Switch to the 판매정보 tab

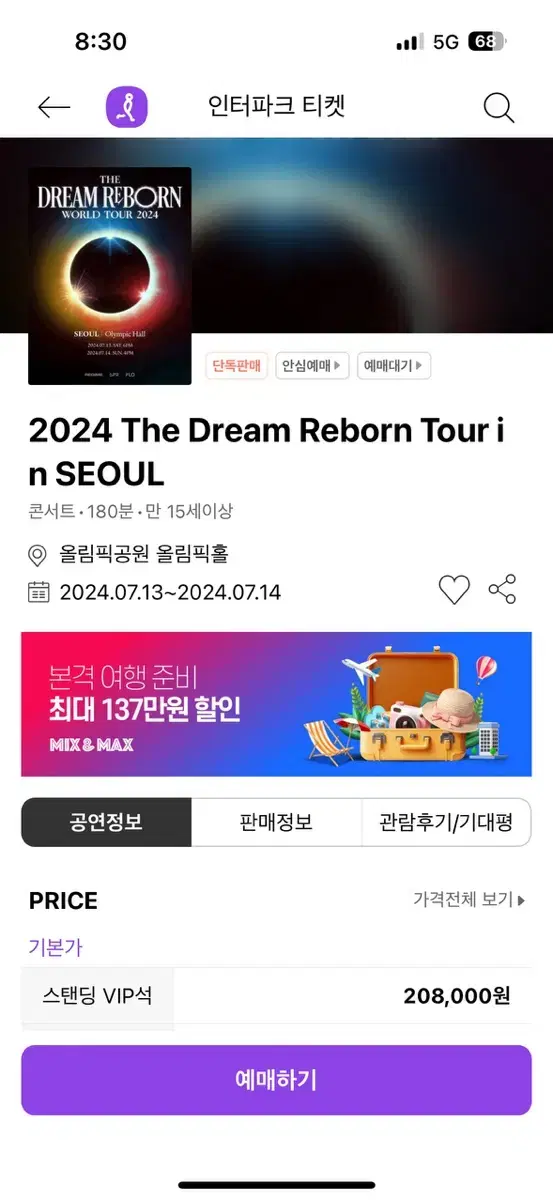pyautogui.click(x=276, y=822)
